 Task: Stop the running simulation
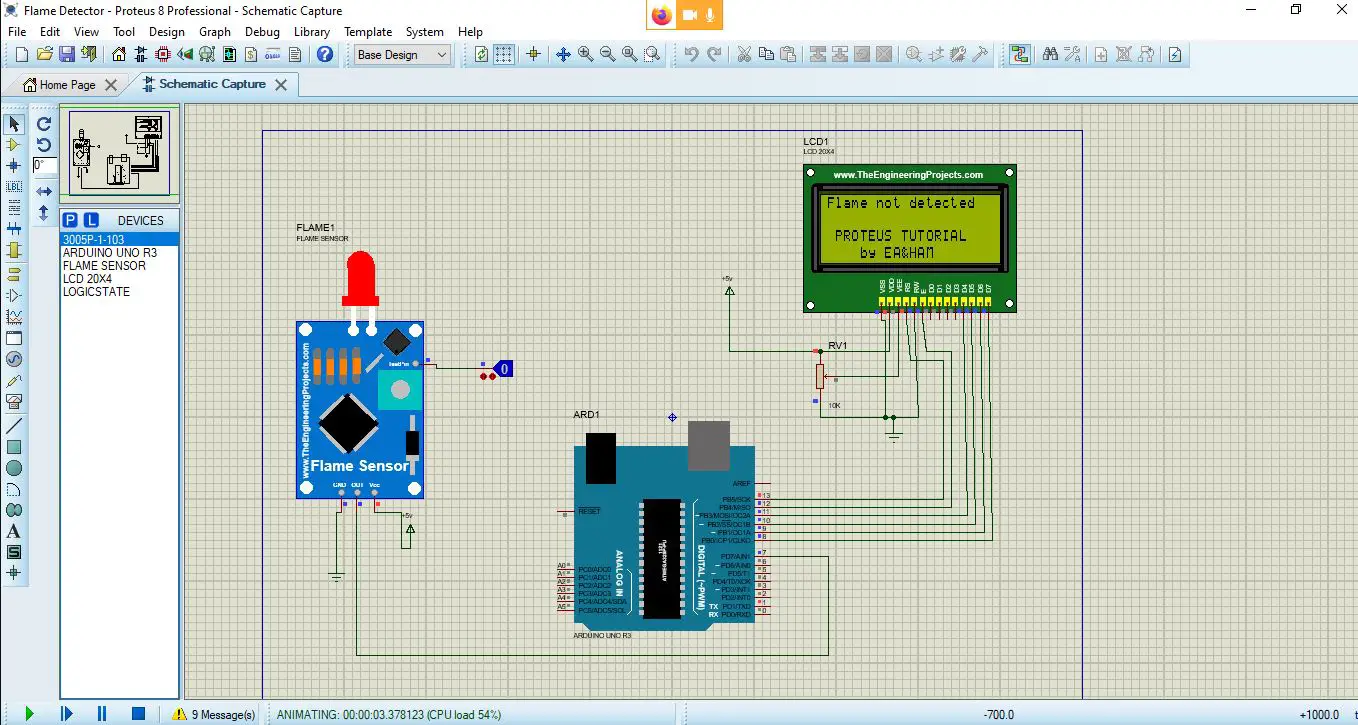point(139,714)
